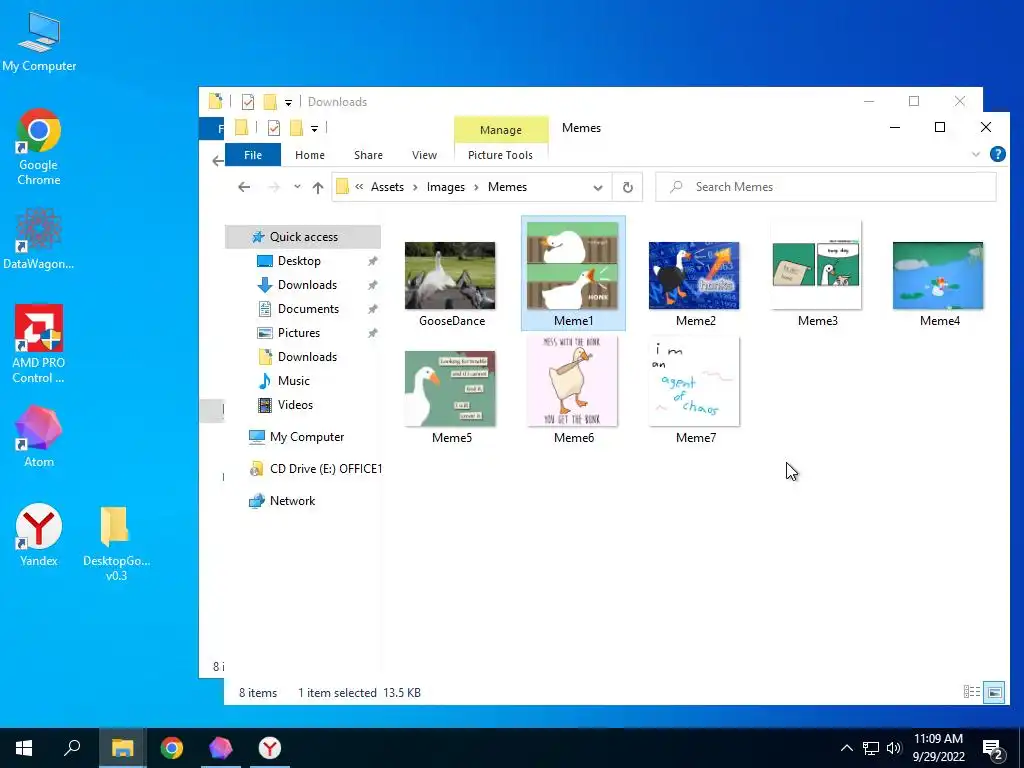Open Videos in navigation pane
This screenshot has height=768, width=1024.
point(295,405)
